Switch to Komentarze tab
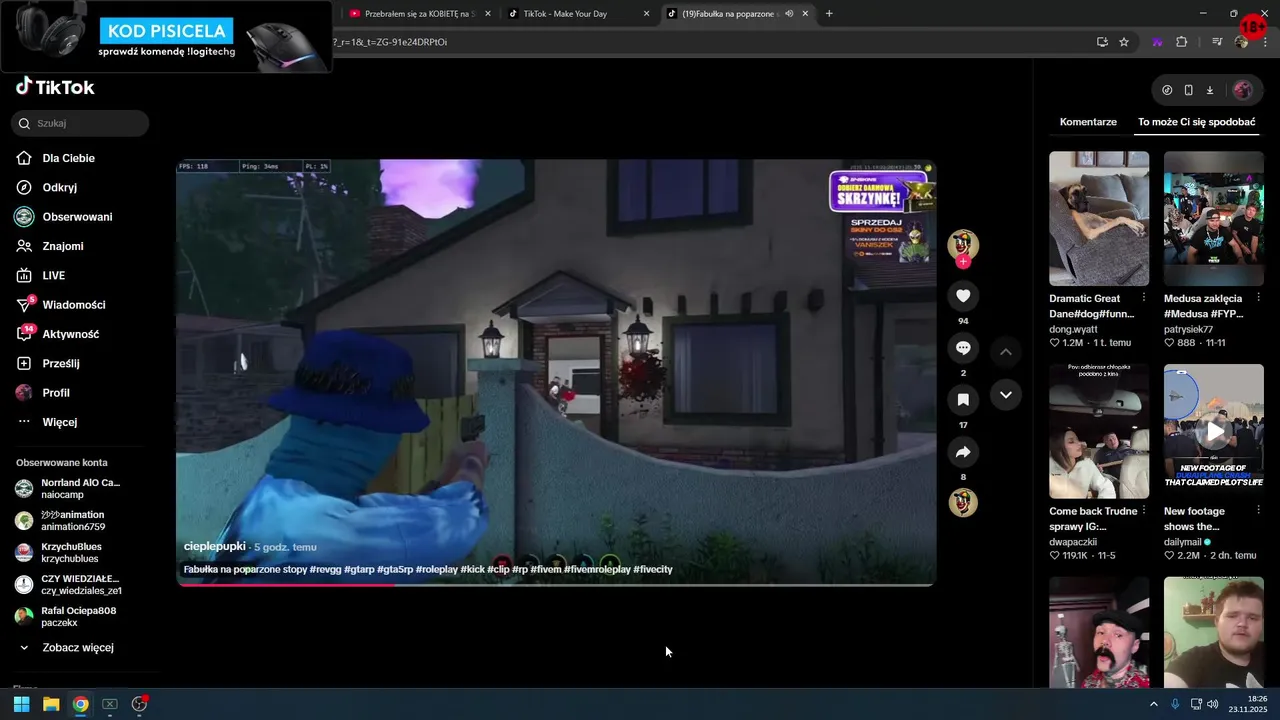 click(x=1088, y=122)
